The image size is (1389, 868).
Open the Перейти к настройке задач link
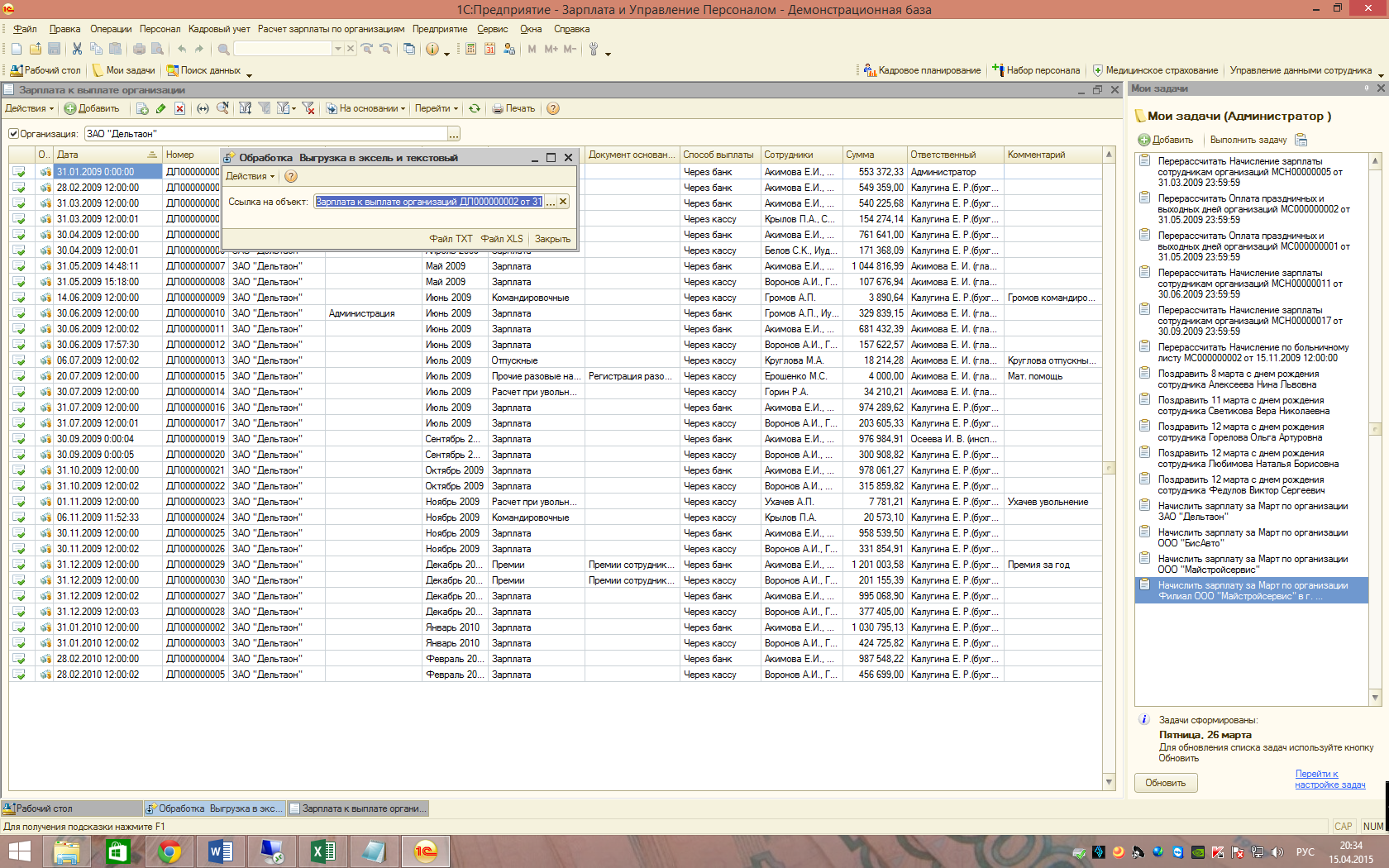click(1329, 780)
